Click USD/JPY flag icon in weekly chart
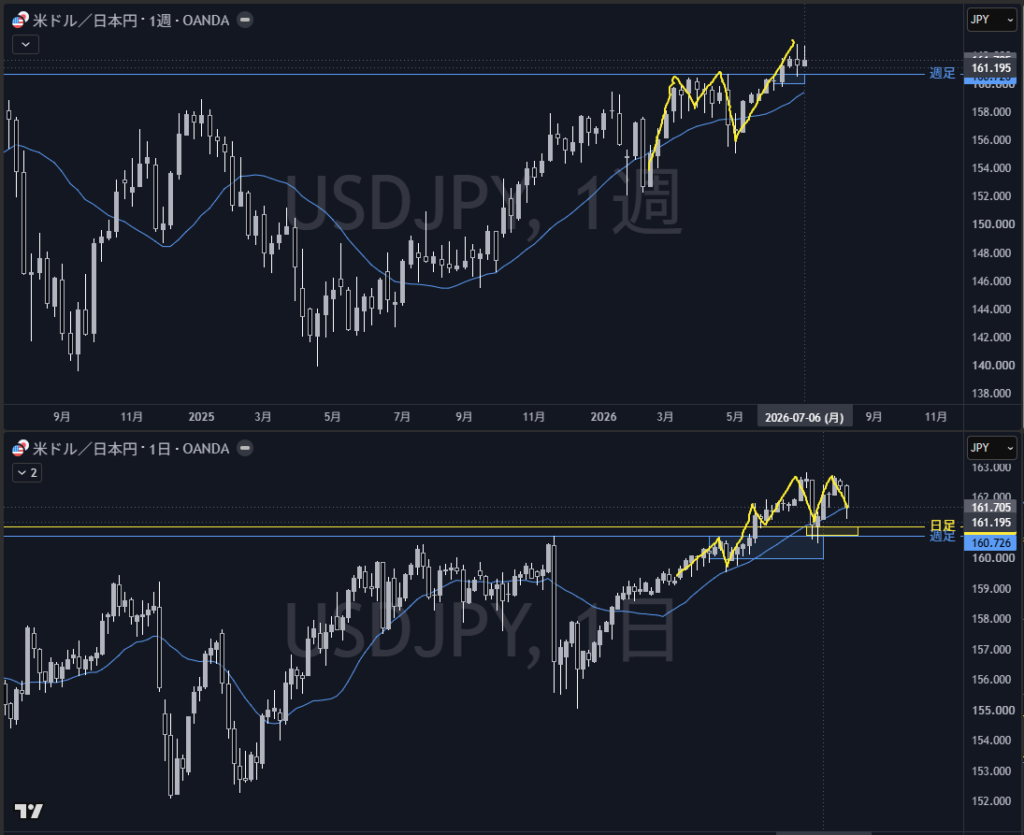Screen dimensions: 1024x835 coord(20,20)
